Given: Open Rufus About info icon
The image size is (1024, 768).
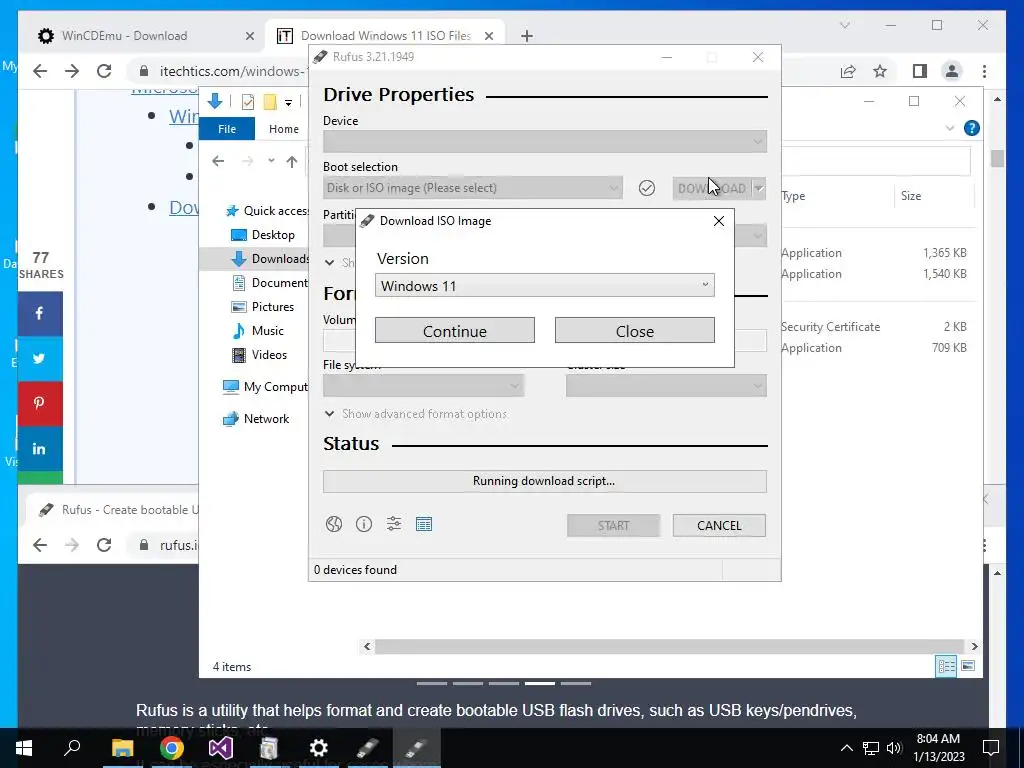Looking at the screenshot, I should (364, 524).
